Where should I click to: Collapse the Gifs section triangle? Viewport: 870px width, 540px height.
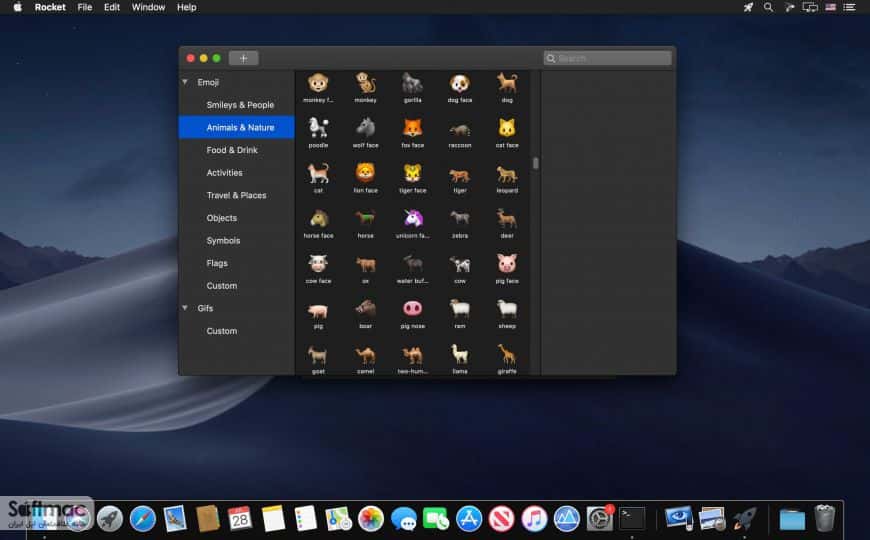tap(185, 308)
